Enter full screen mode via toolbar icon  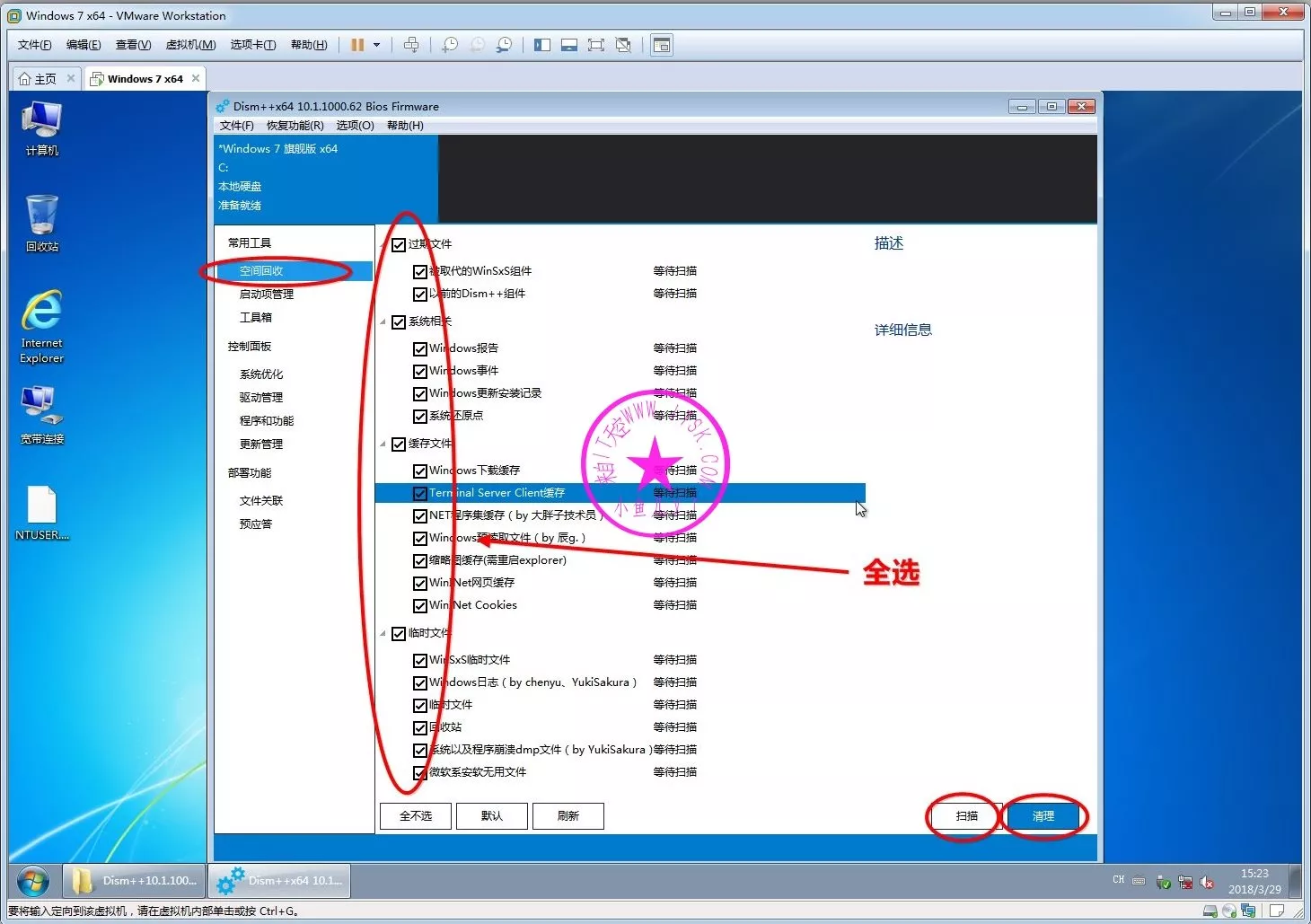(595, 45)
